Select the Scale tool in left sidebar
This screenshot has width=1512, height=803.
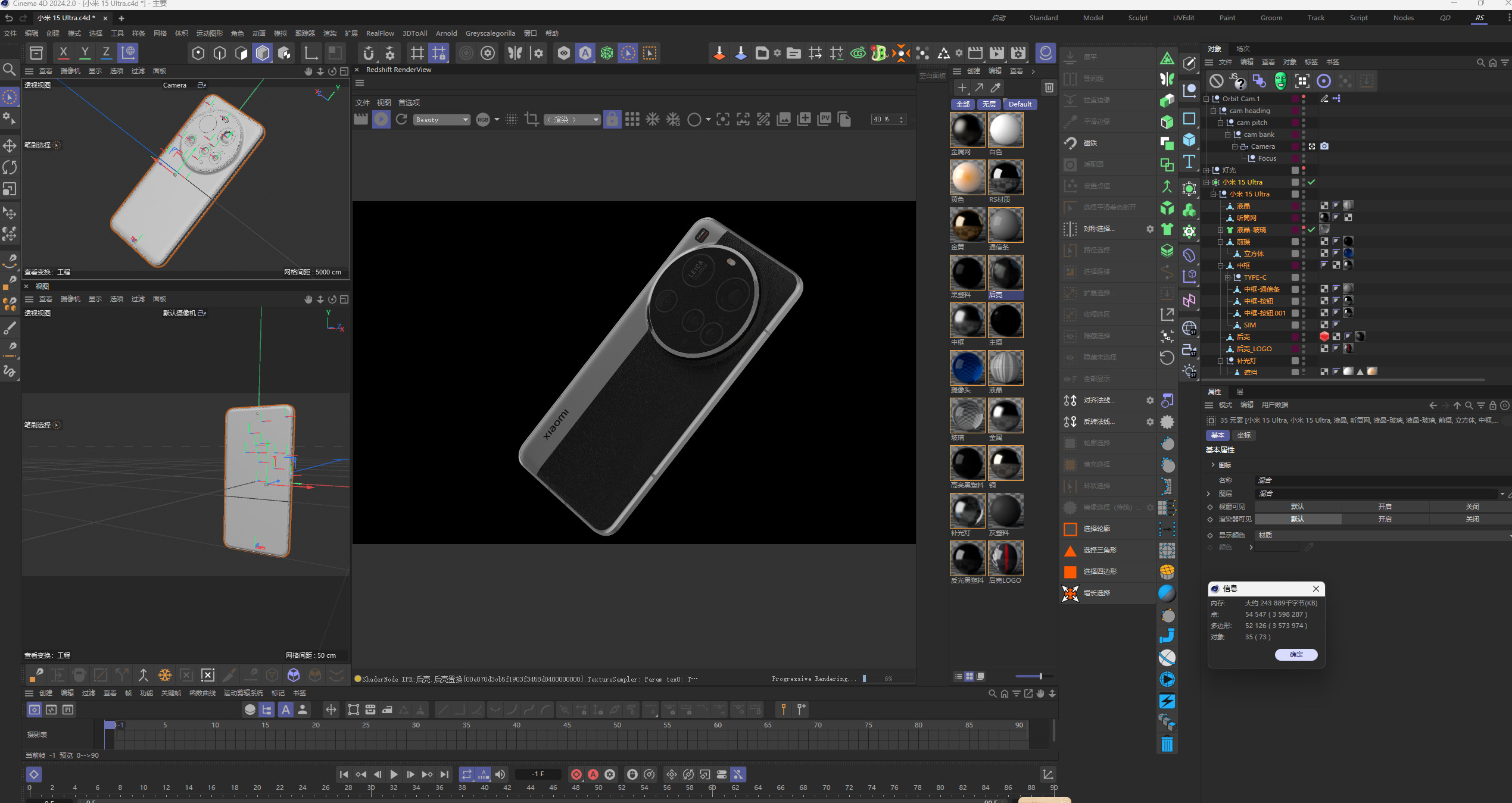(x=10, y=189)
